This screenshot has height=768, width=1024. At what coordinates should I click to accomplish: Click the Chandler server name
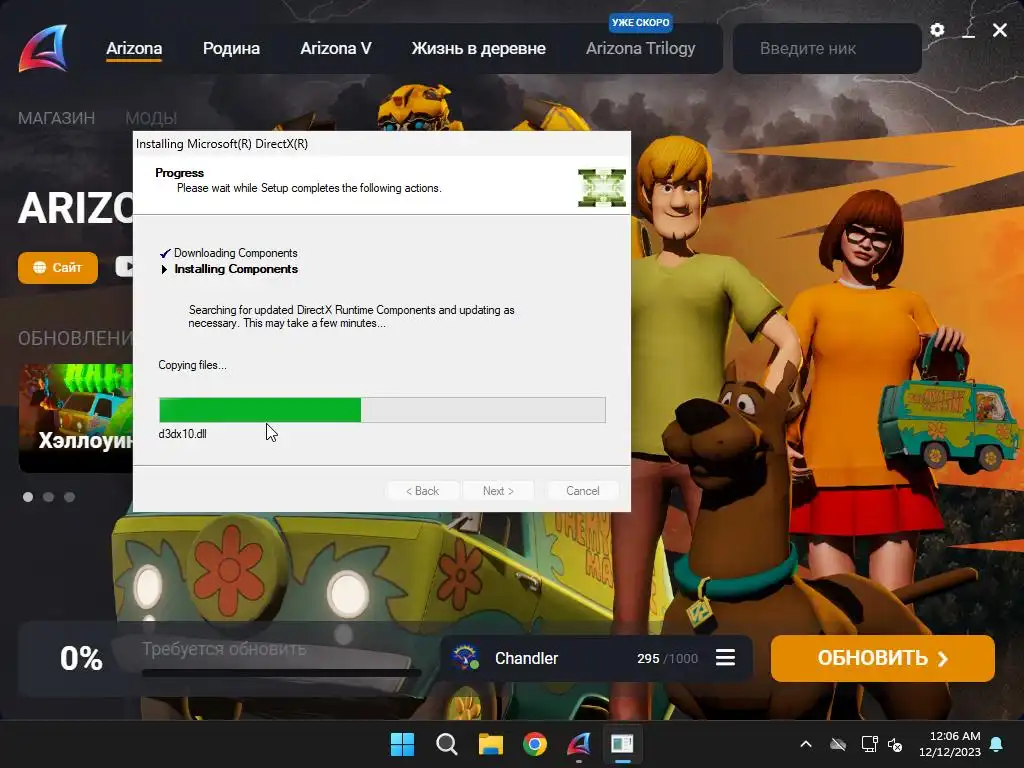click(526, 658)
